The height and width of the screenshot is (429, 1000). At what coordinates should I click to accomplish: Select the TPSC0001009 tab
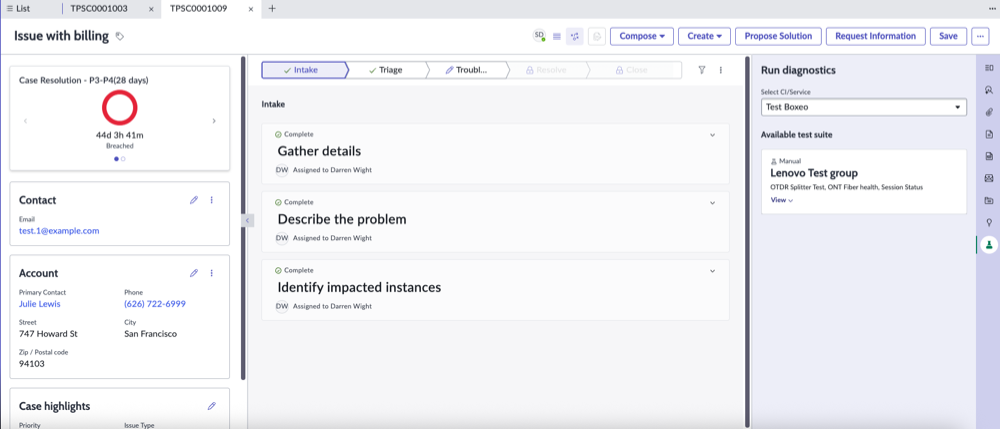point(198,9)
